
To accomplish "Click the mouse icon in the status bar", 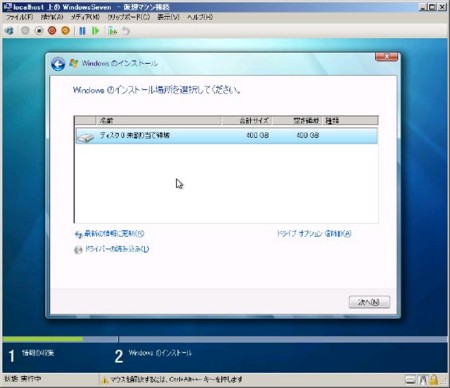I will coord(423,379).
